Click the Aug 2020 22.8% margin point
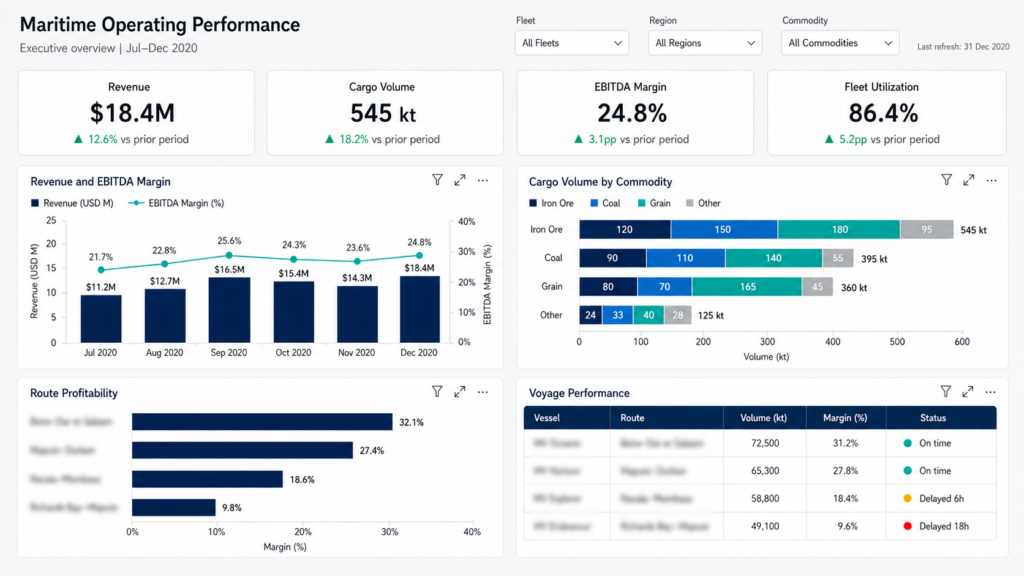Screen dimensions: 1024x576 pos(165,264)
